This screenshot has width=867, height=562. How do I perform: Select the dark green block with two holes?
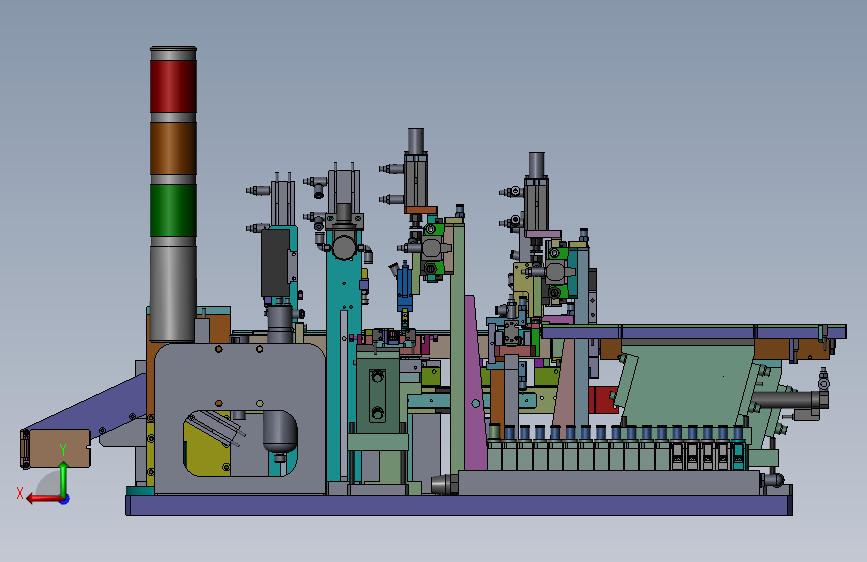pos(378,396)
